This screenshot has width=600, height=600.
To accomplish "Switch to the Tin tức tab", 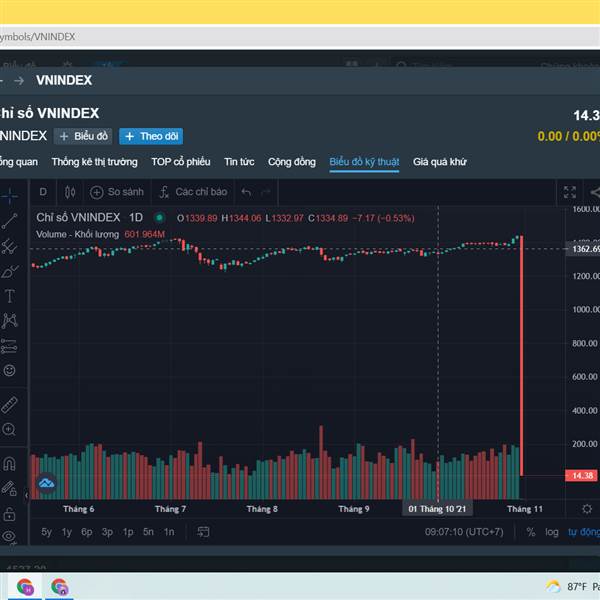I will 239,162.
